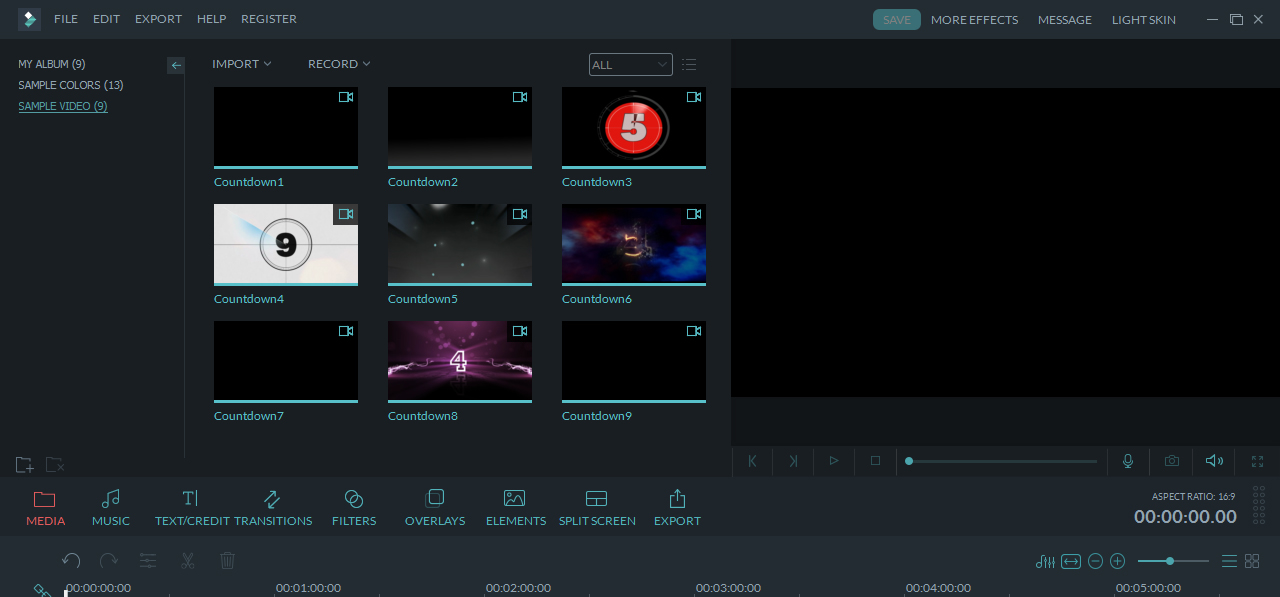Open the Export menu
Image resolution: width=1280 pixels, height=597 pixels.
158,19
